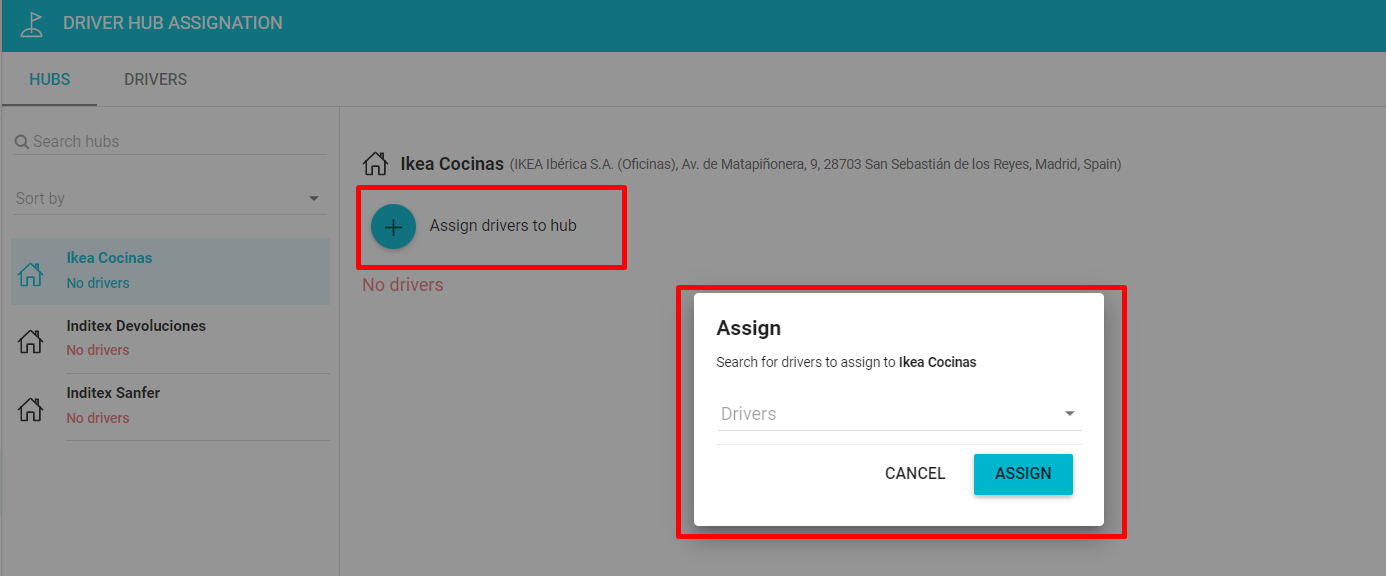Switch to the DRIVERS tab
The image size is (1386, 576).
(155, 79)
